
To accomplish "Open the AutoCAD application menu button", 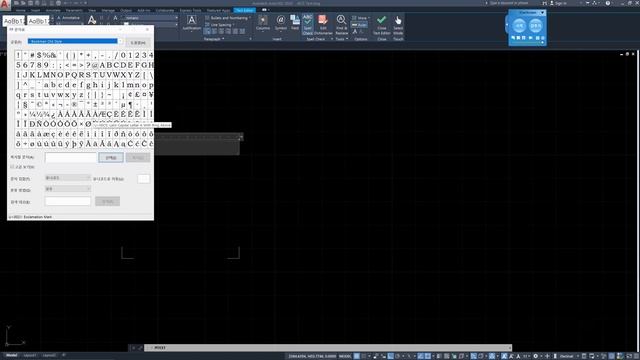I will point(4,4).
